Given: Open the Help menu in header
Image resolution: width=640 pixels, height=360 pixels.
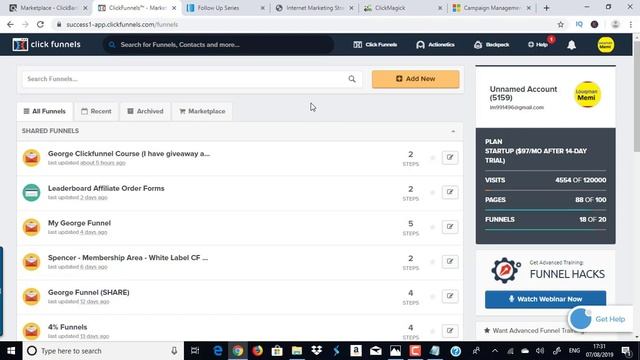Looking at the screenshot, I should coord(538,45).
